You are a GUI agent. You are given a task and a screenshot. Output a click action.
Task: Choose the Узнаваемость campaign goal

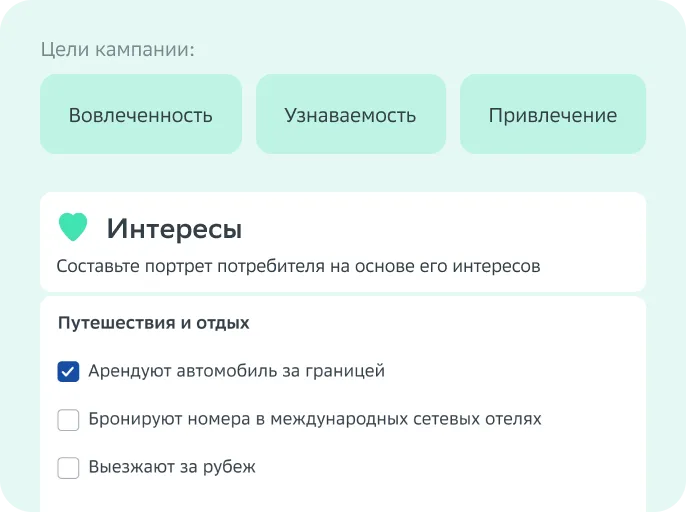point(351,114)
